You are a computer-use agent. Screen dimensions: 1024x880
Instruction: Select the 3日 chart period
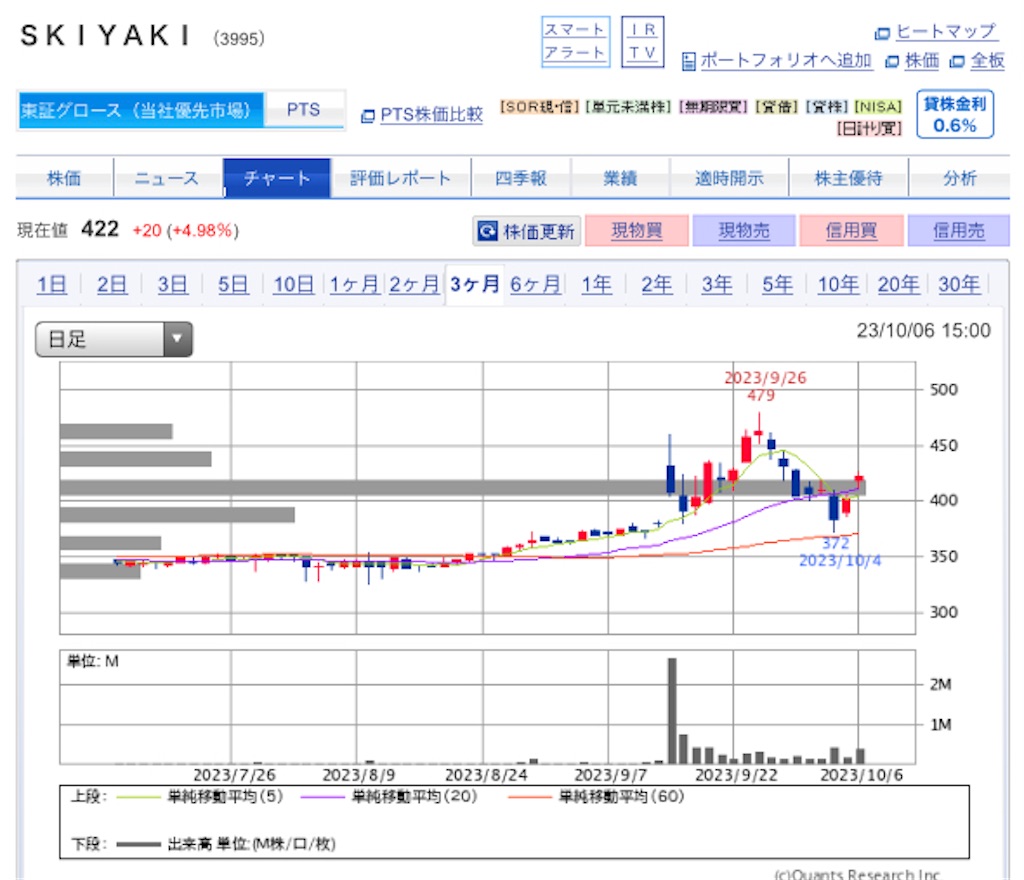(x=172, y=285)
